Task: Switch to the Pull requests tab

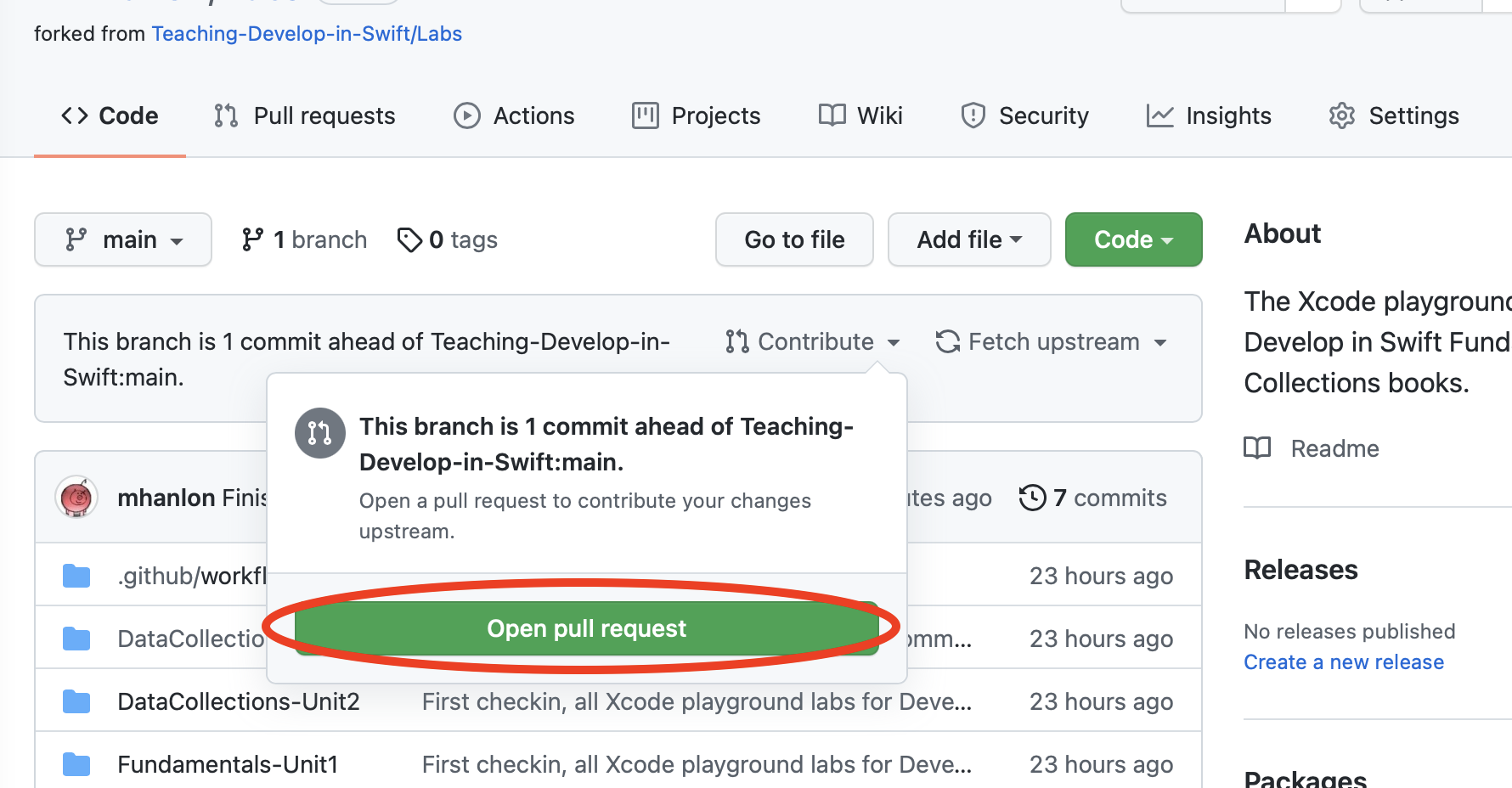Action: [305, 115]
